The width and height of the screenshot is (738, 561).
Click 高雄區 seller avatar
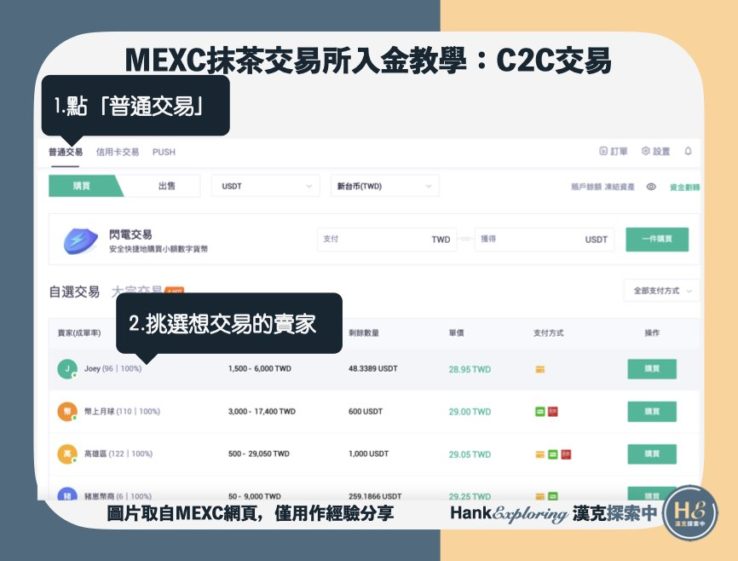[x=67, y=454]
